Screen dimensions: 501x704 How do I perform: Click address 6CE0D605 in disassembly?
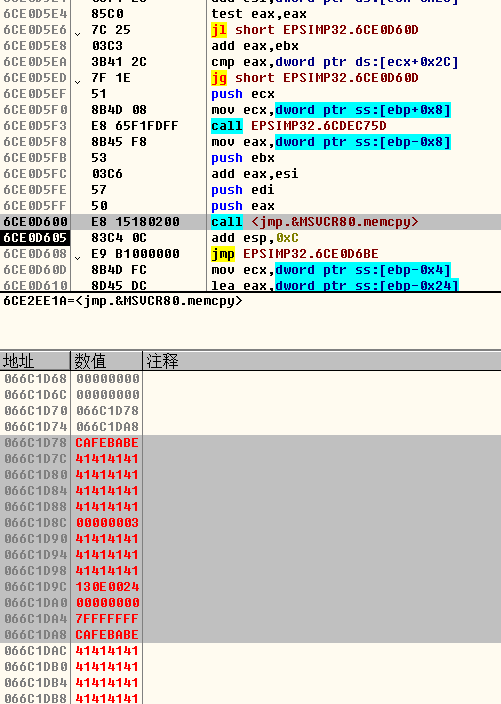tap(35, 238)
